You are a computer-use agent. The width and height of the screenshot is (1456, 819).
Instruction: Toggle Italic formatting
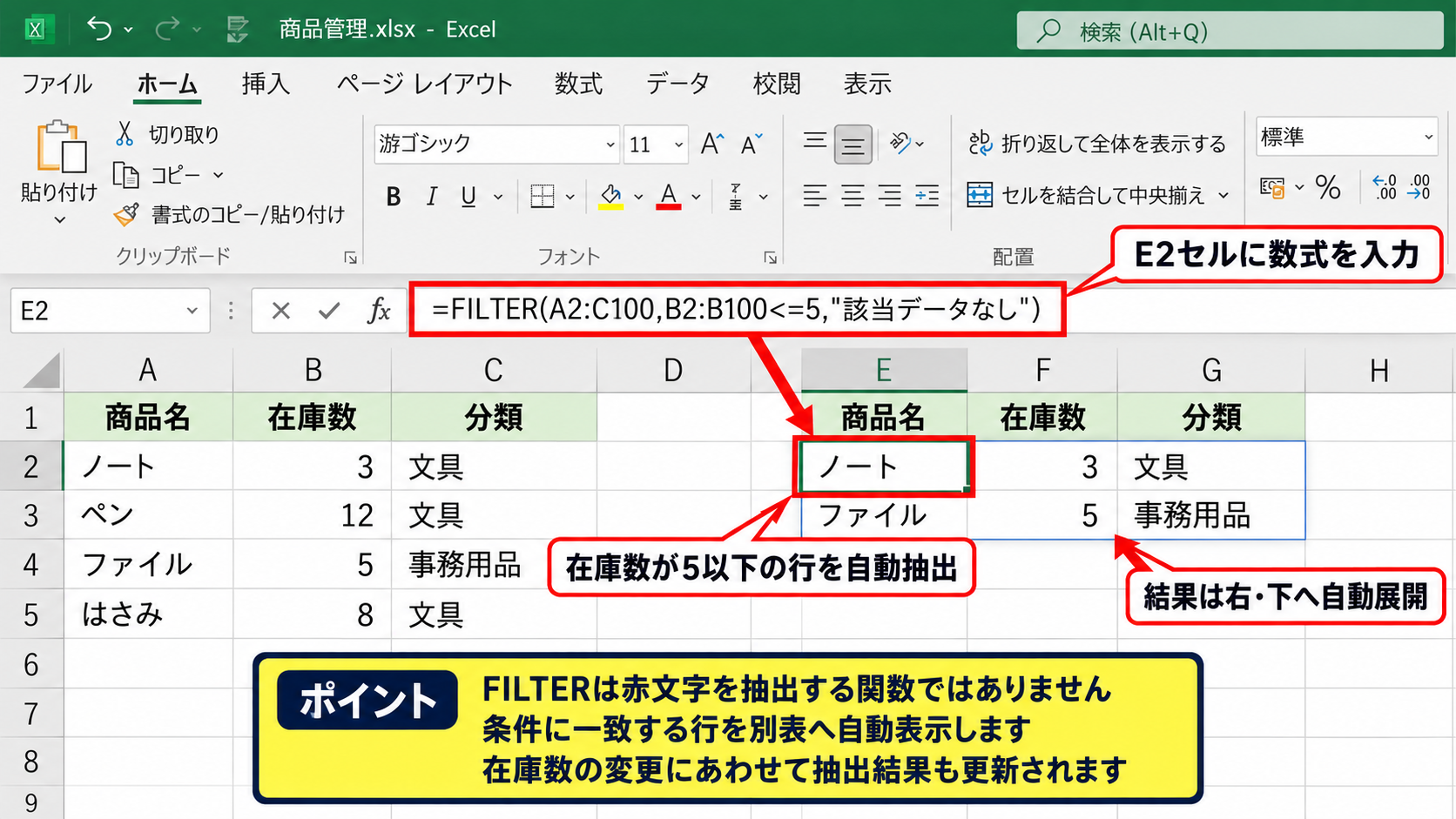pyautogui.click(x=431, y=198)
